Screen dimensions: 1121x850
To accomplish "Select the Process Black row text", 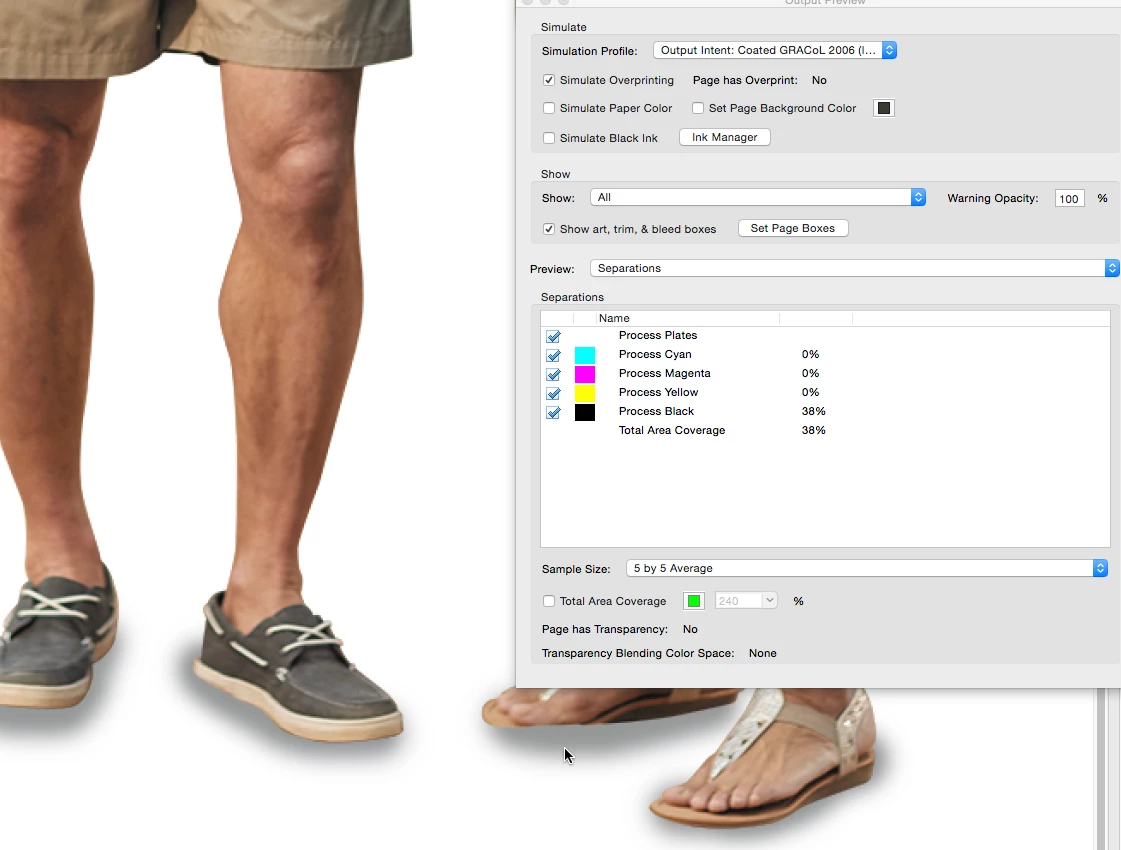I will tap(656, 411).
